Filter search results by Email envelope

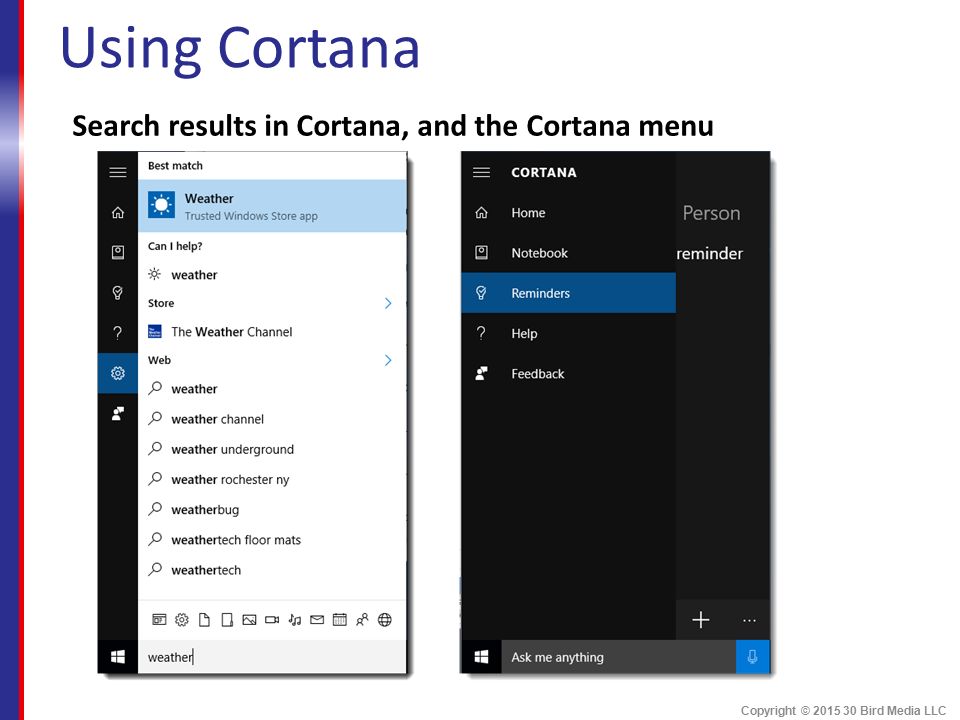click(x=317, y=620)
